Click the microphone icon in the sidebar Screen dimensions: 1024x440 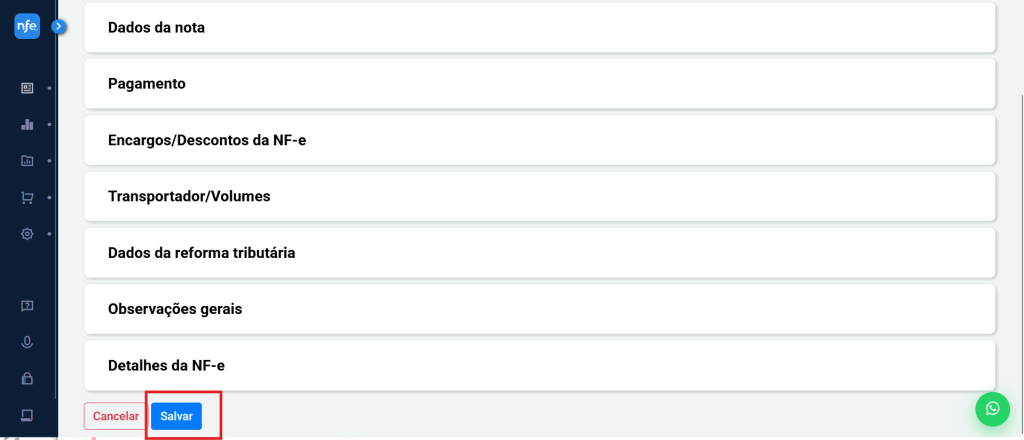(27, 342)
